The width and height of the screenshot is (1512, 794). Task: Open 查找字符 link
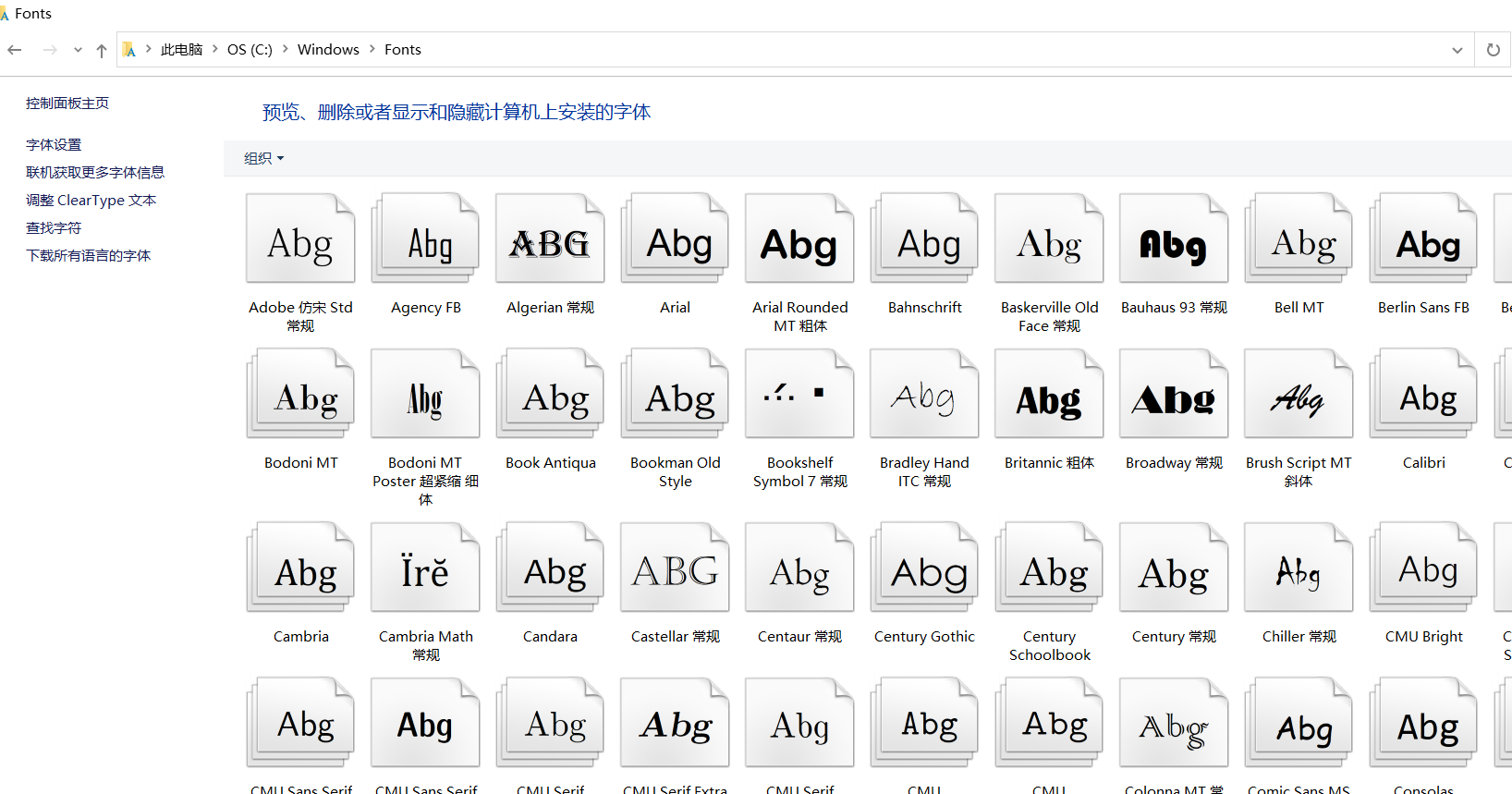pyautogui.click(x=54, y=228)
